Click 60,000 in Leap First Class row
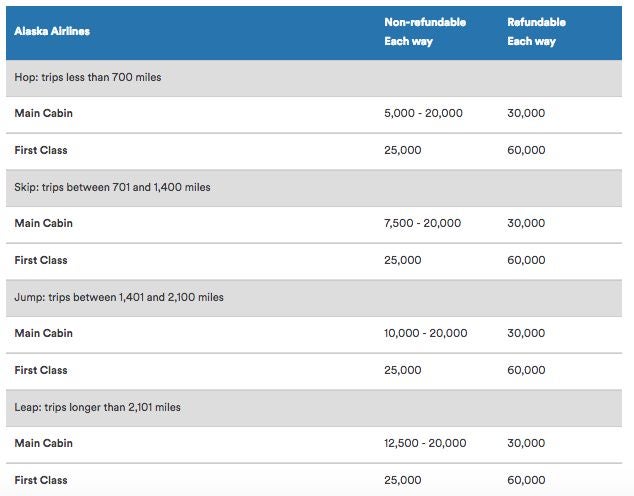This screenshot has width=634, height=496. (526, 480)
